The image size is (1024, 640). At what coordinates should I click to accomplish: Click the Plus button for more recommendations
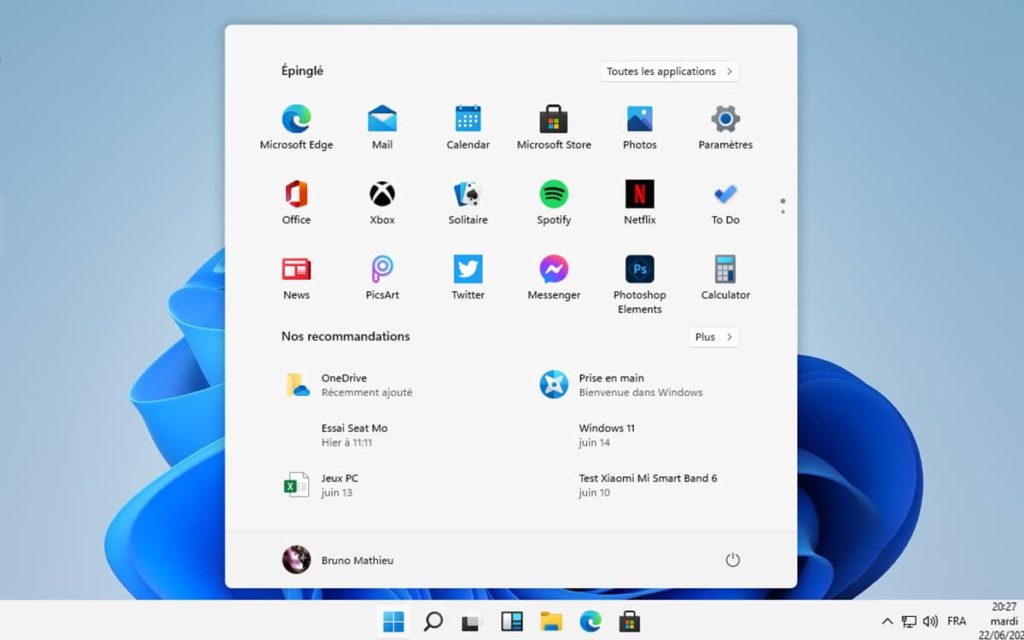tap(714, 337)
